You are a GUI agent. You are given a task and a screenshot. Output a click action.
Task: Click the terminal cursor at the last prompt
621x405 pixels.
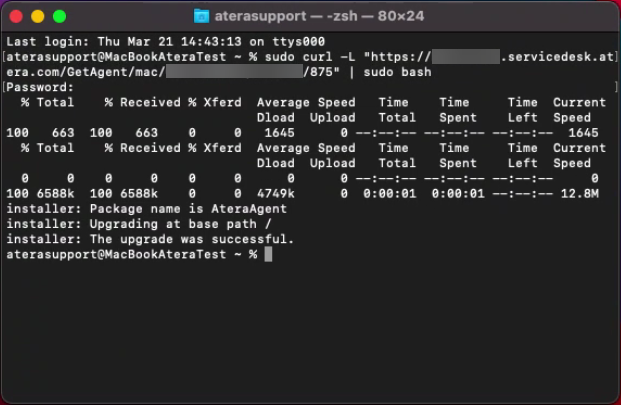tap(268, 254)
